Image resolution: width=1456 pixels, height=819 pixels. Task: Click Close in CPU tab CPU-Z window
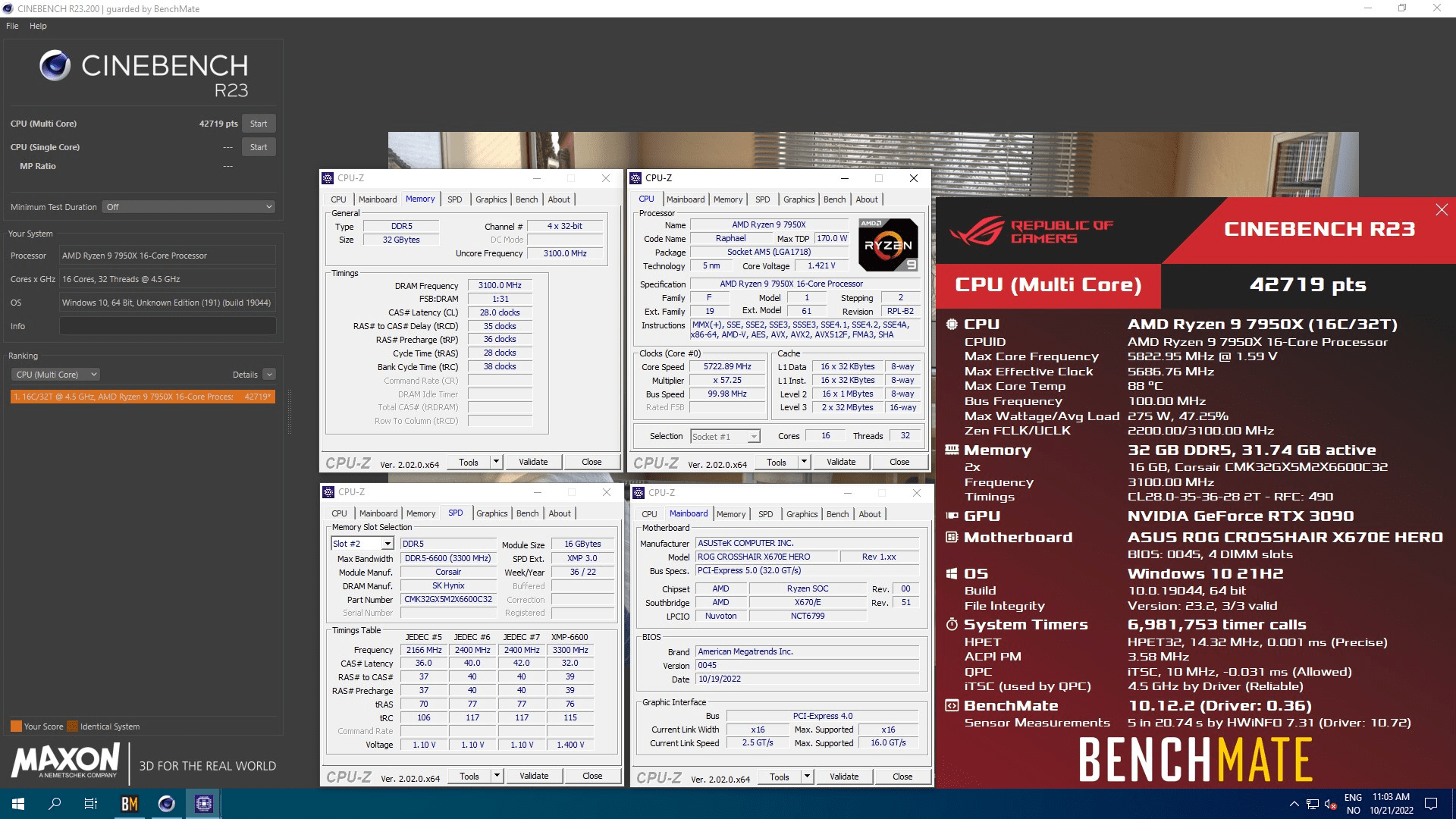click(x=899, y=462)
